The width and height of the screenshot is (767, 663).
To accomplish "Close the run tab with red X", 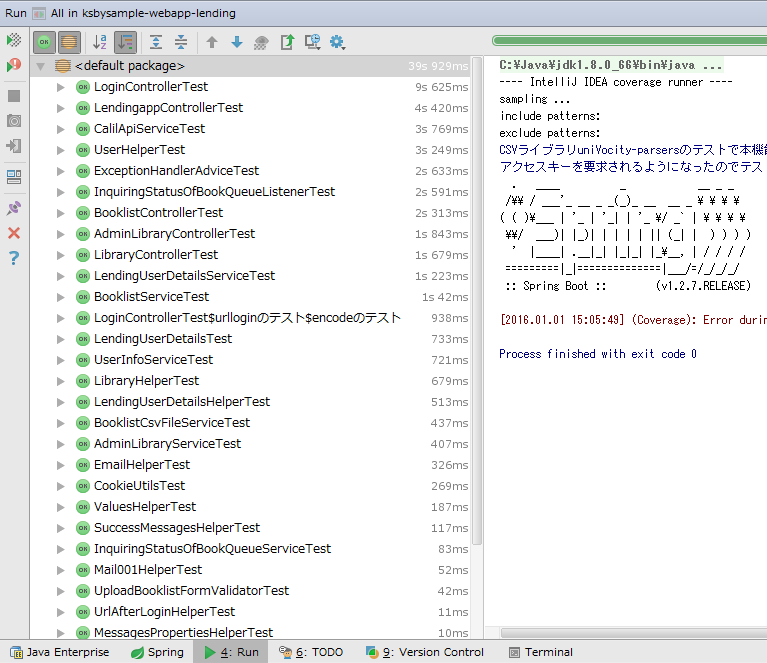I will pos(14,233).
